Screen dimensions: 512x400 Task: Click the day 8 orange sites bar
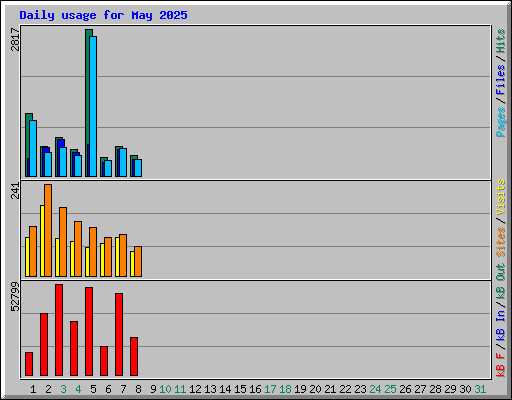point(138,262)
